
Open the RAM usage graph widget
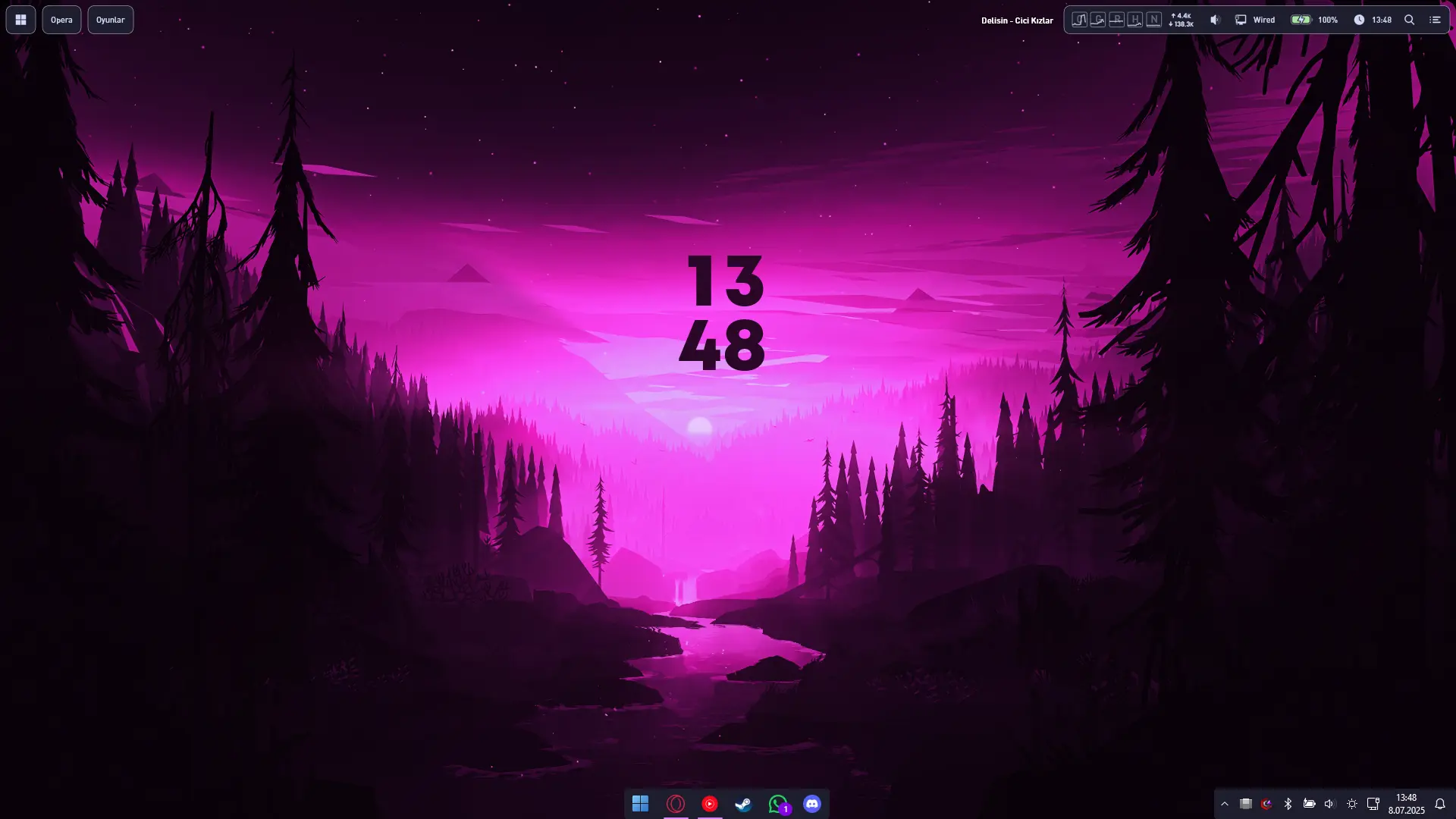point(1116,20)
